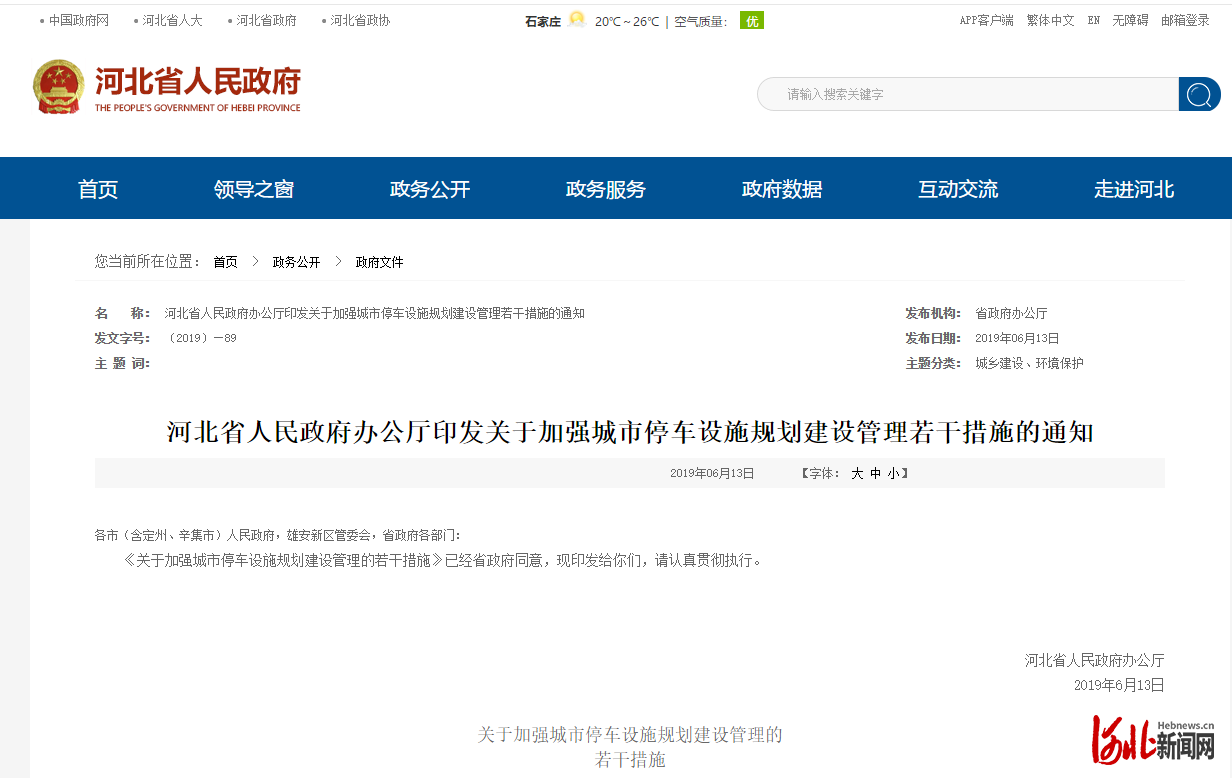Viewport: 1232px width, 778px height.
Task: Click the search magnifier icon
Action: pos(1198,93)
